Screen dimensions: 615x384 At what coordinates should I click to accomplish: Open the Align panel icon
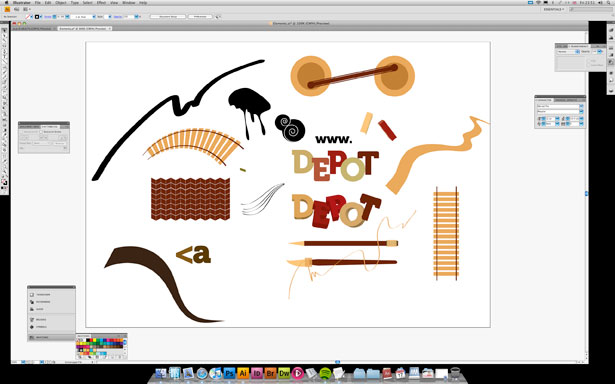(x=32, y=309)
